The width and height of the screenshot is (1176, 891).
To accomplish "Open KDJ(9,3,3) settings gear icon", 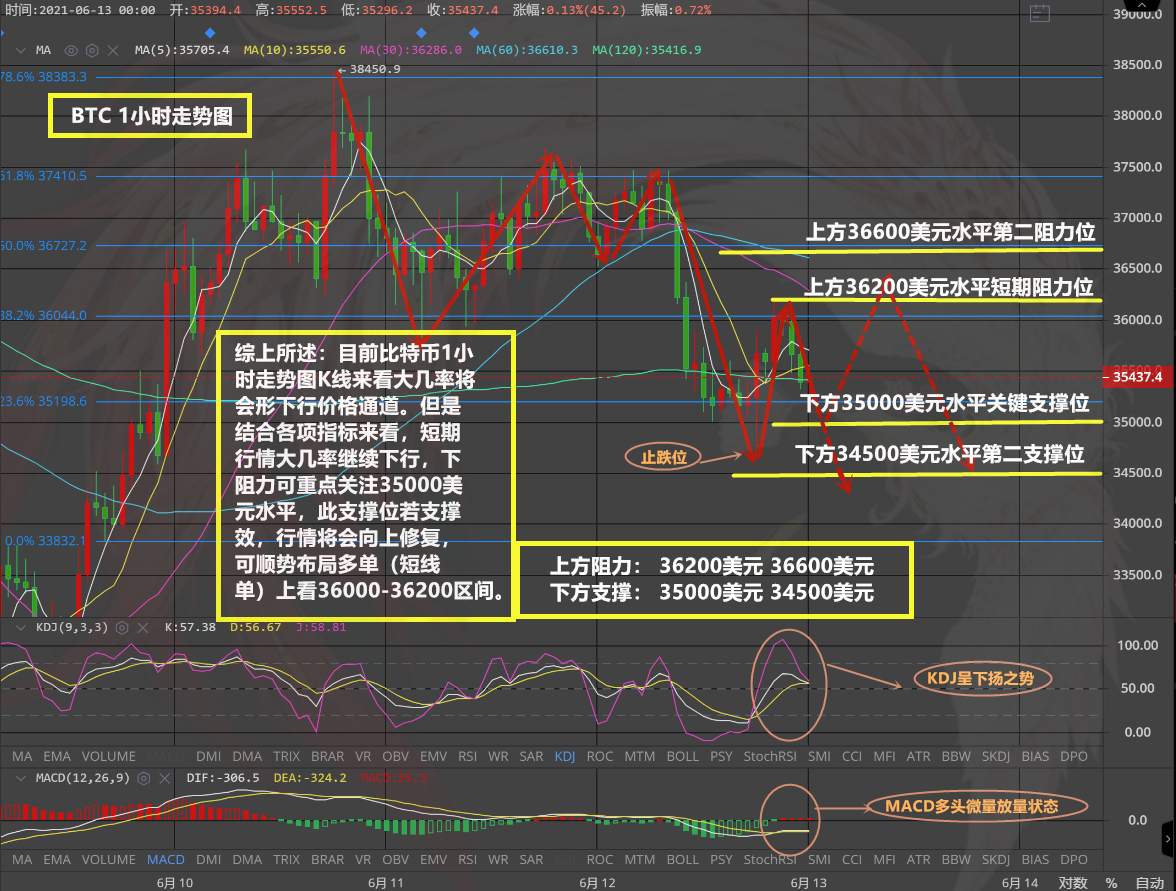I will [122, 627].
